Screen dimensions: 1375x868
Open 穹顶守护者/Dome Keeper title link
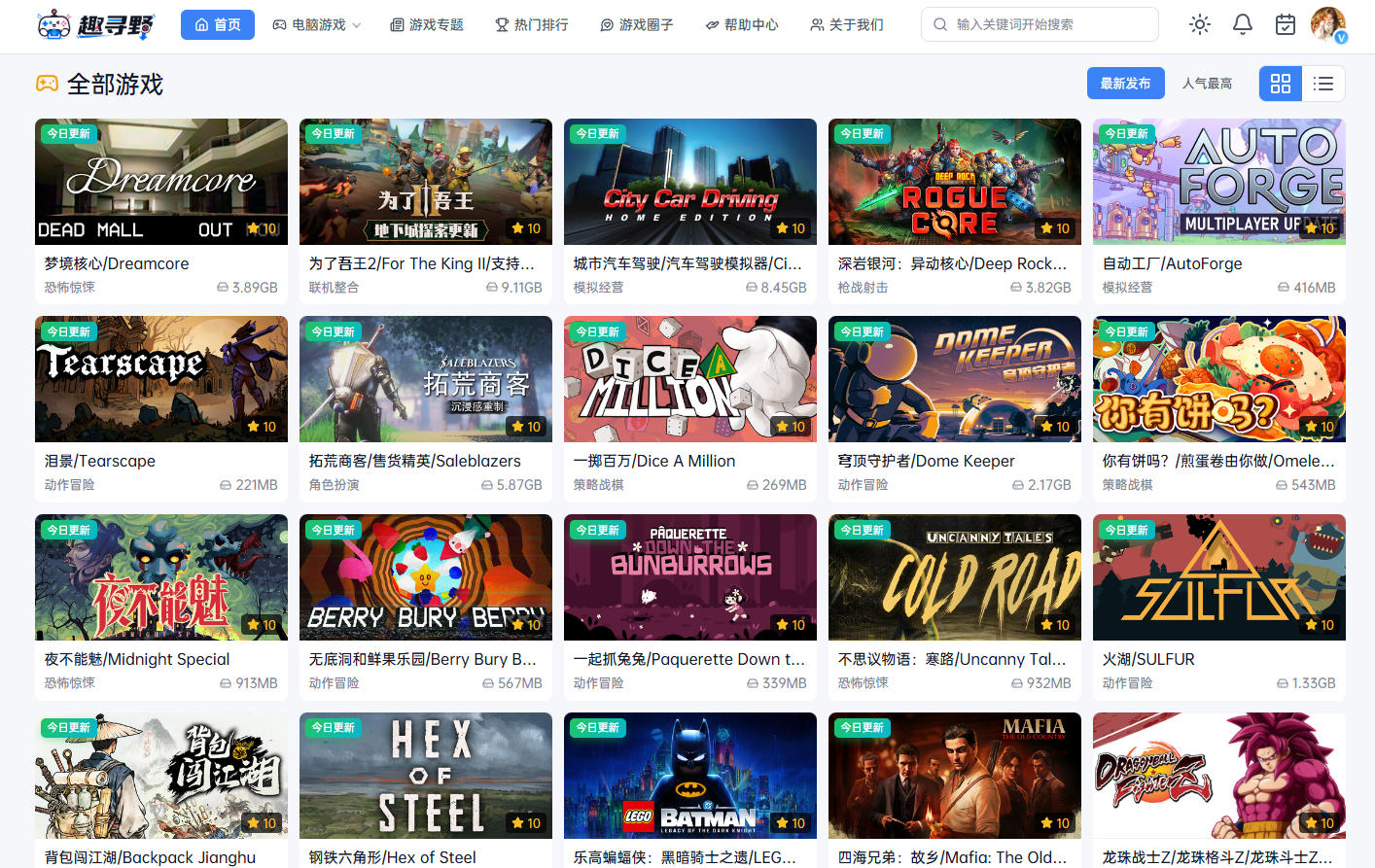(x=926, y=461)
